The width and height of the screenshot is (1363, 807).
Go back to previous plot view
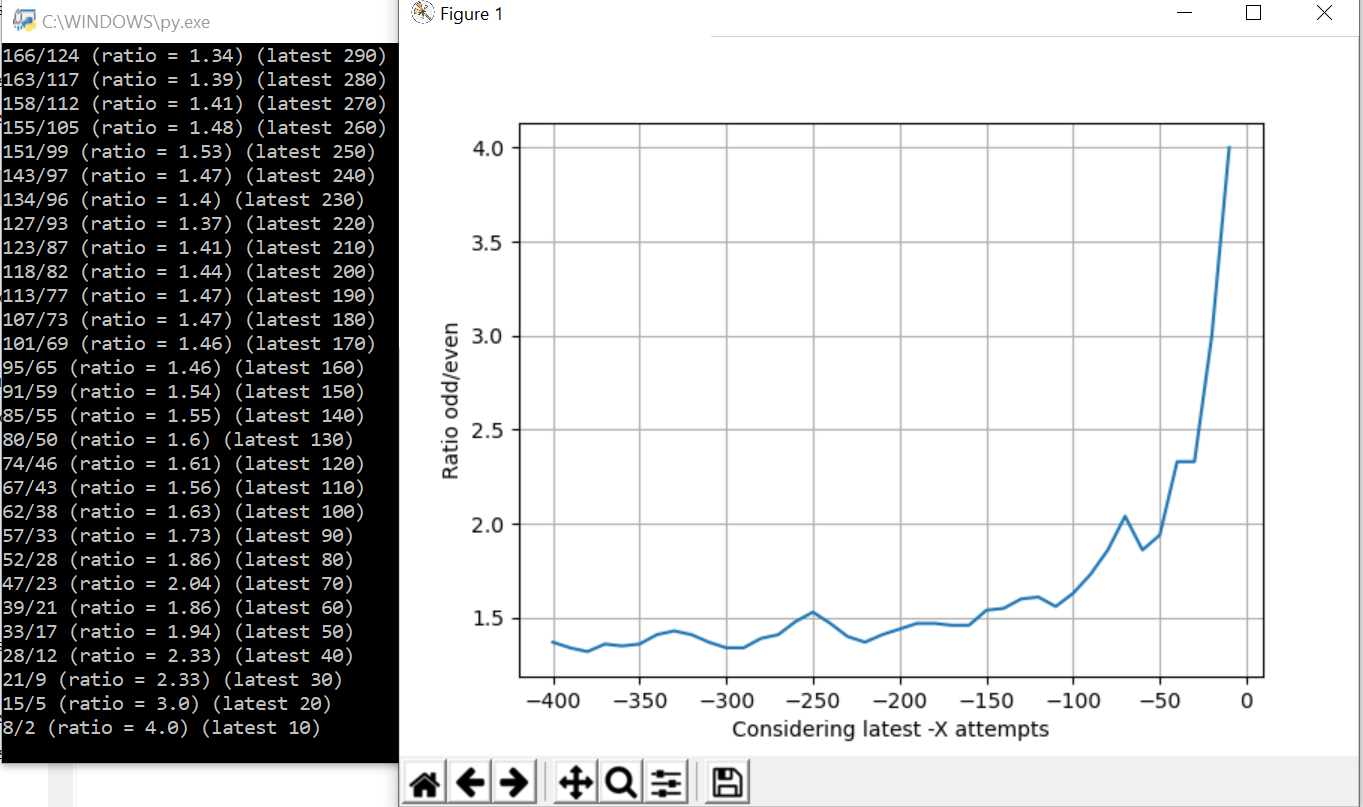click(x=470, y=782)
